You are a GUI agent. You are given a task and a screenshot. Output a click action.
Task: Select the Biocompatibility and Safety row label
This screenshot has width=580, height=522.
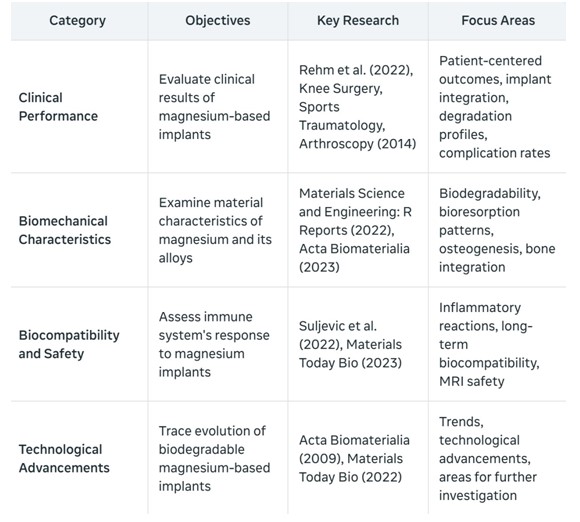coord(69,344)
